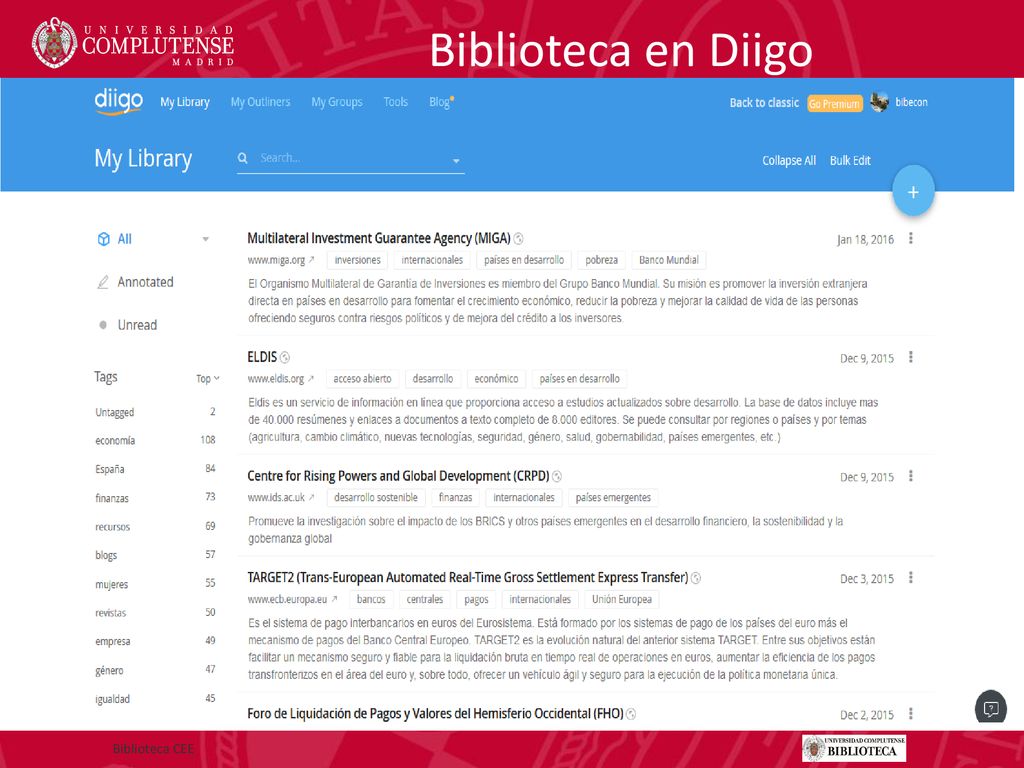Click the blue plus add button

click(x=913, y=191)
